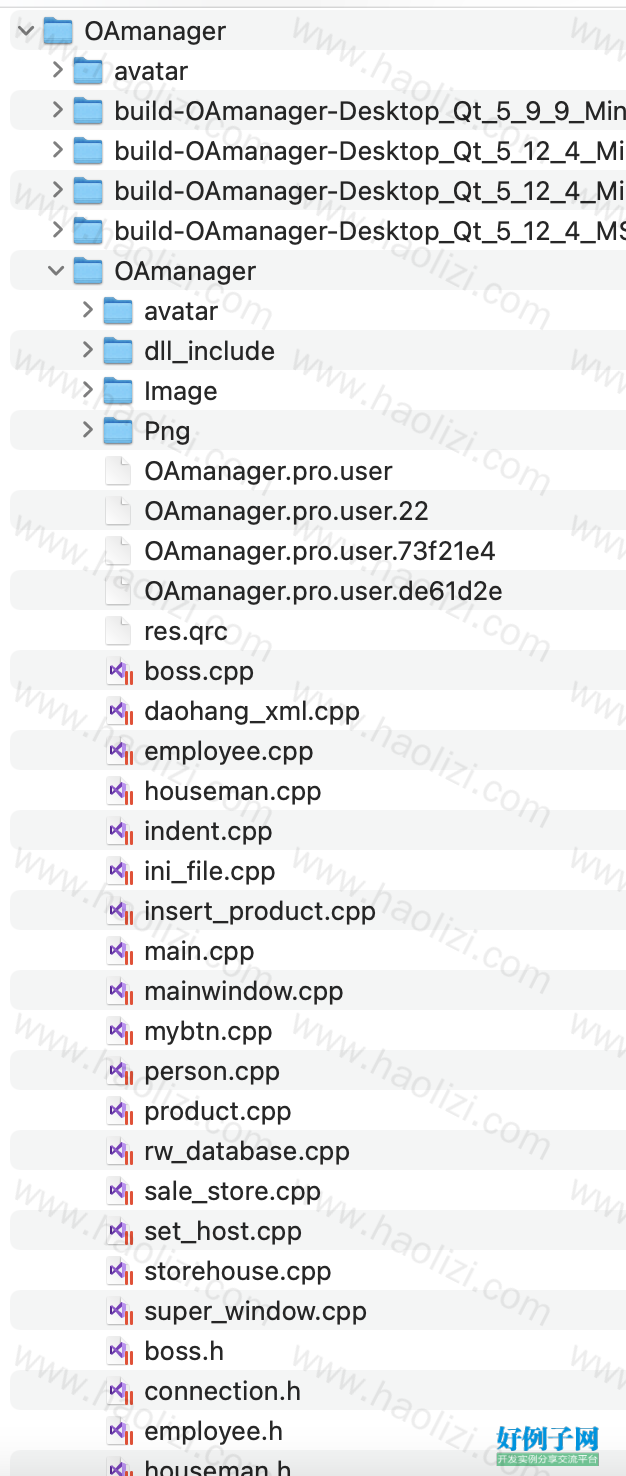626x1476 pixels.
Task: Click the OAmanager.pro.user document icon
Action: (x=119, y=471)
